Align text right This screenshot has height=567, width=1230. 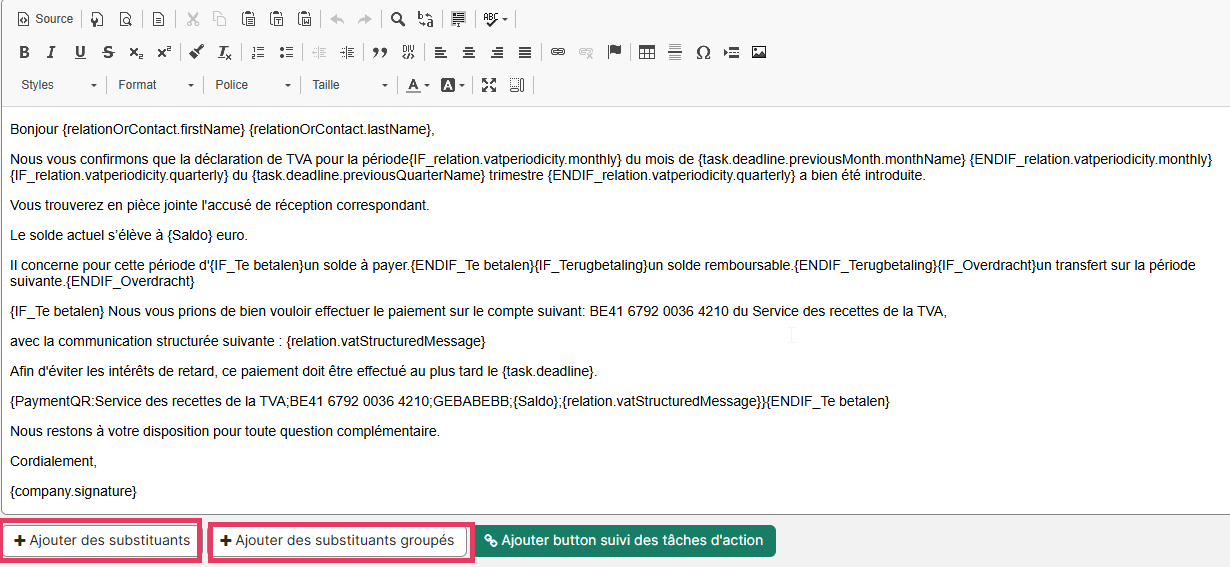[x=497, y=52]
